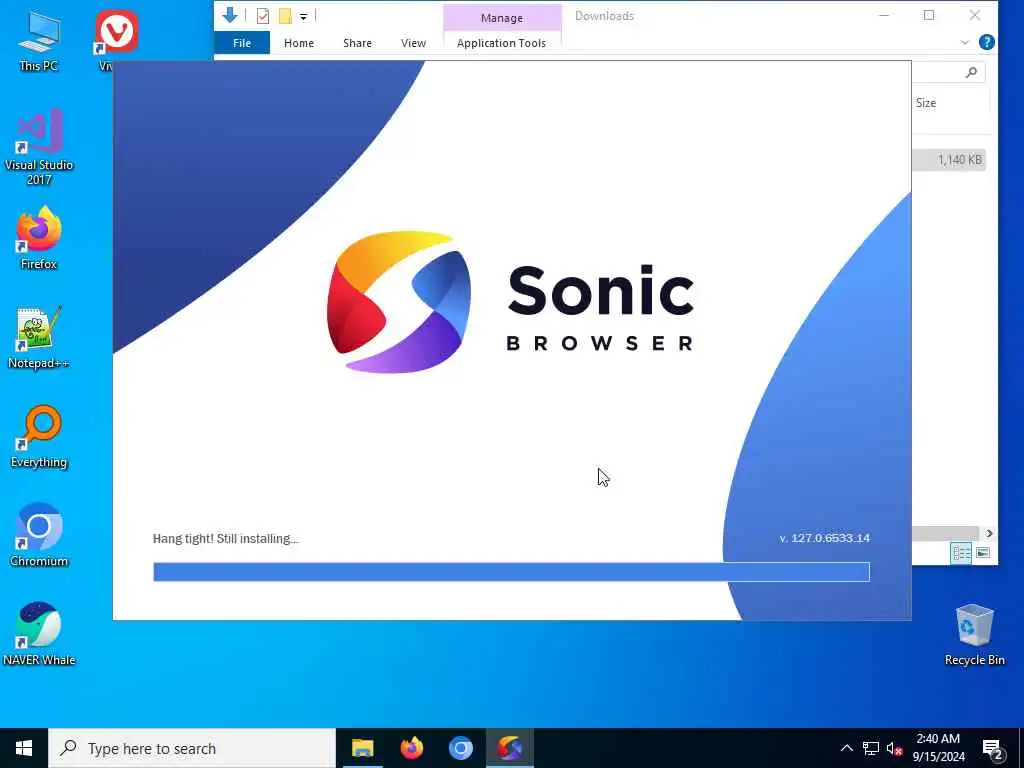Viewport: 1024px width, 768px height.
Task: Switch Explorer to Large icons view
Action: [x=983, y=553]
